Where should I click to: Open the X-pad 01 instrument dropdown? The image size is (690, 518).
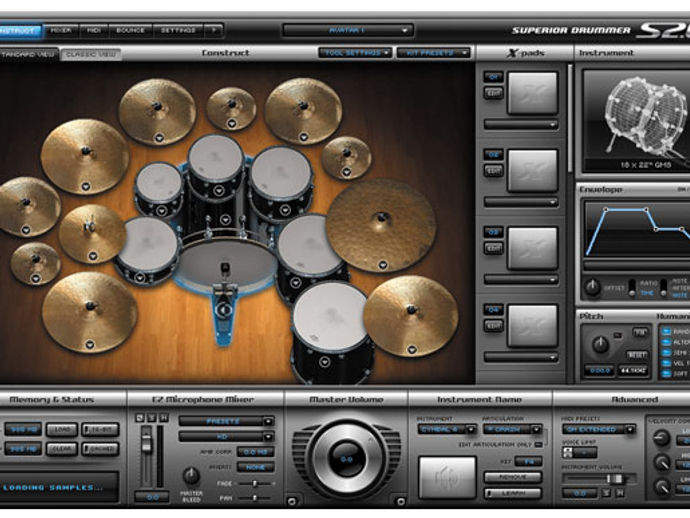(x=521, y=125)
